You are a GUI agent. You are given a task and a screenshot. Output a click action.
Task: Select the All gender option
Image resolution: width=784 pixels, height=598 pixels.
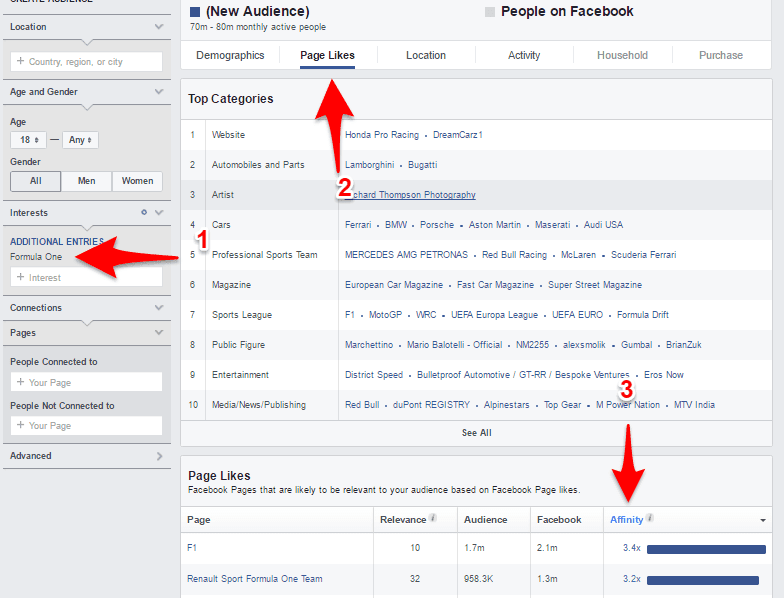click(36, 181)
